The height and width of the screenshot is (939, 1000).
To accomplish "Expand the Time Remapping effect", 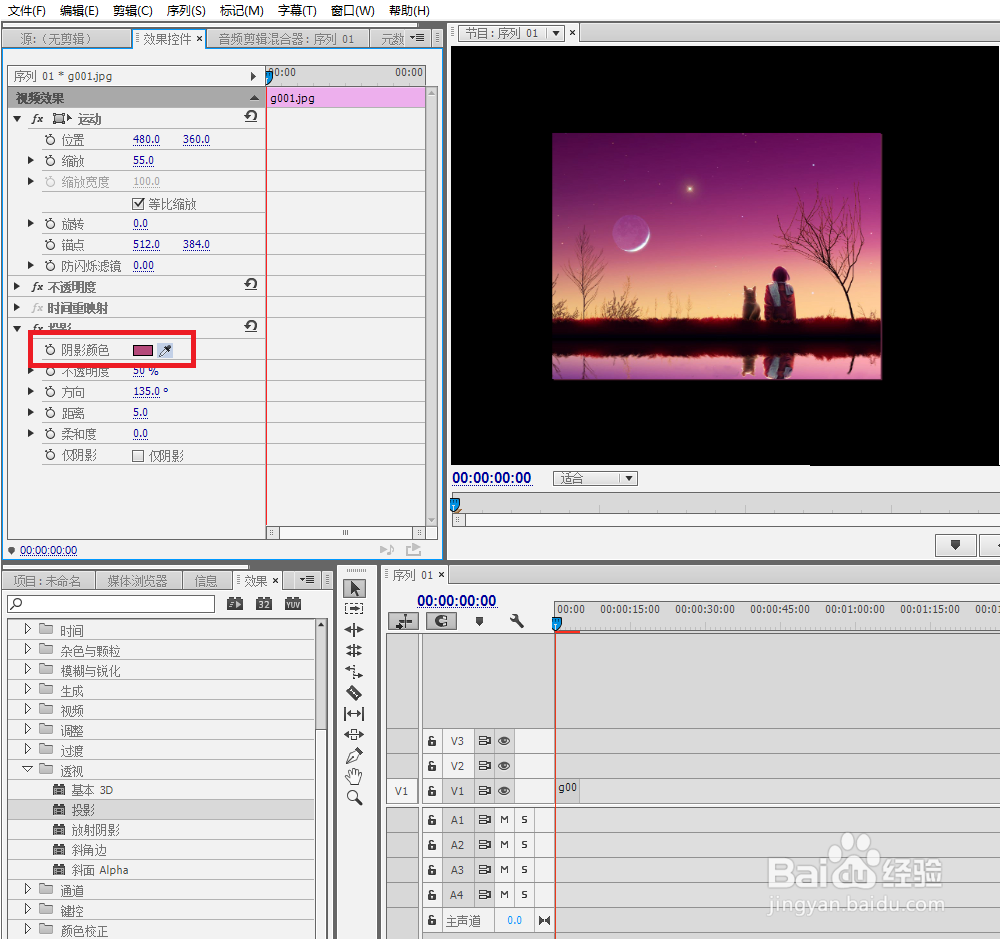I will (17, 307).
